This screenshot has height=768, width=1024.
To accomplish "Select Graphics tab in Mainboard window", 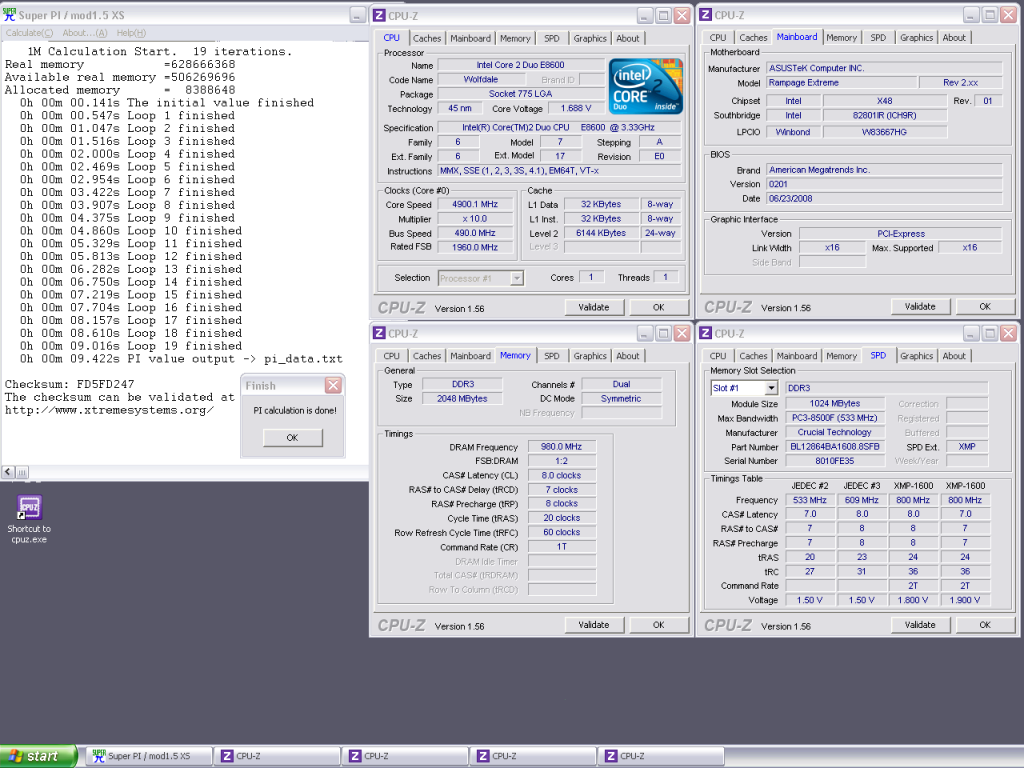I will [916, 38].
